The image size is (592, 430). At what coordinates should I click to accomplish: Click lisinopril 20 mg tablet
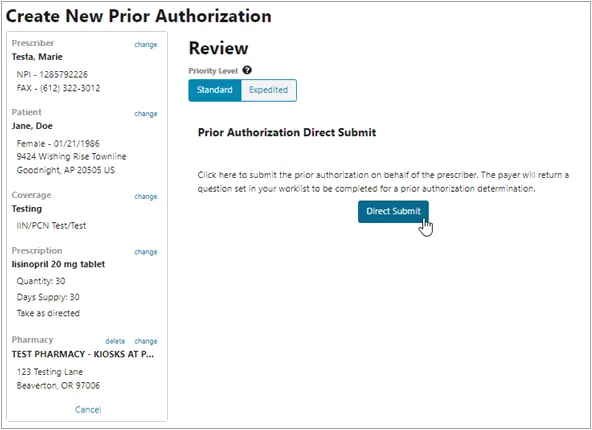pyautogui.click(x=58, y=264)
